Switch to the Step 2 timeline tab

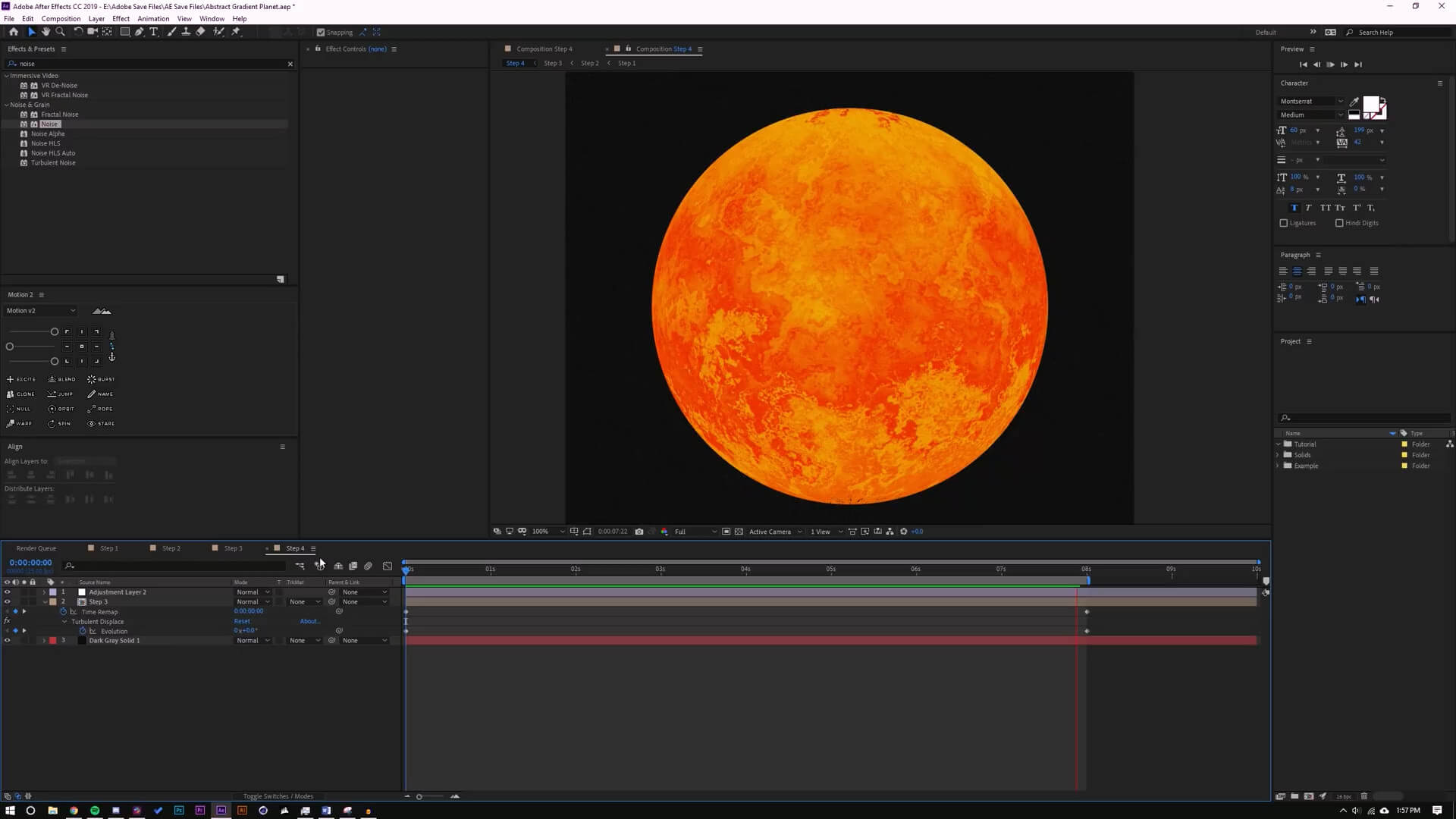click(171, 548)
